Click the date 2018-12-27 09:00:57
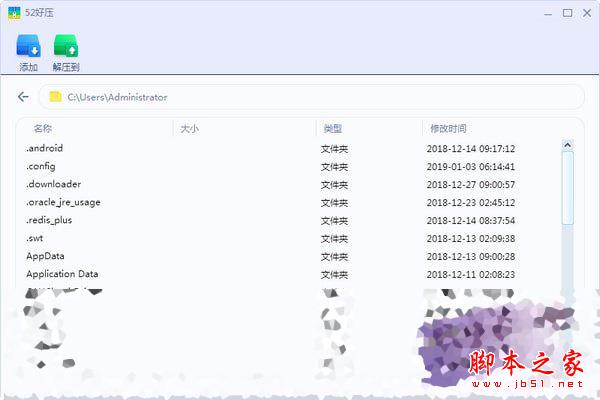The width and height of the screenshot is (600, 400). [x=471, y=184]
